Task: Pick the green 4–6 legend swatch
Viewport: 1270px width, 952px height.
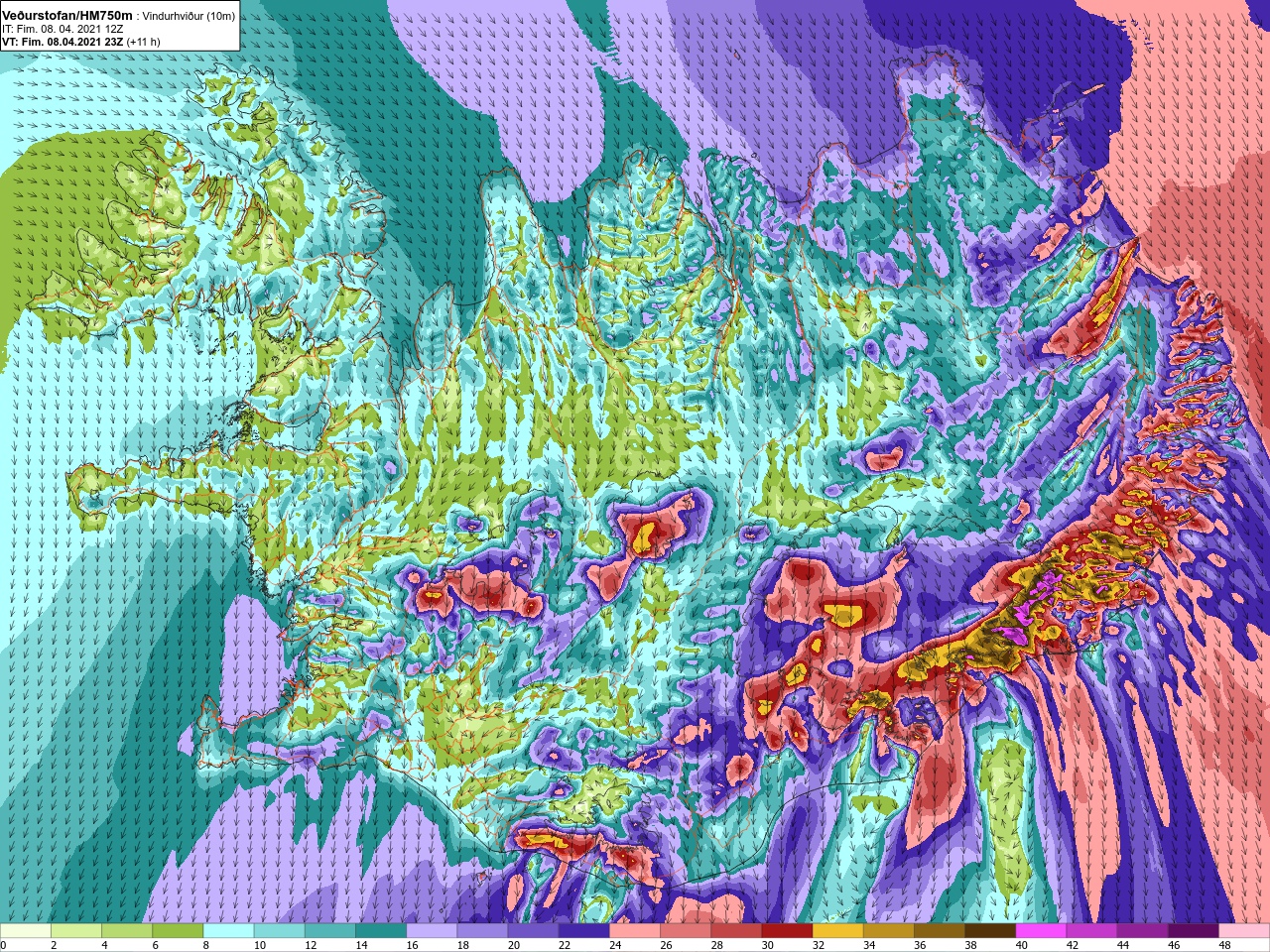Action: tap(126, 931)
